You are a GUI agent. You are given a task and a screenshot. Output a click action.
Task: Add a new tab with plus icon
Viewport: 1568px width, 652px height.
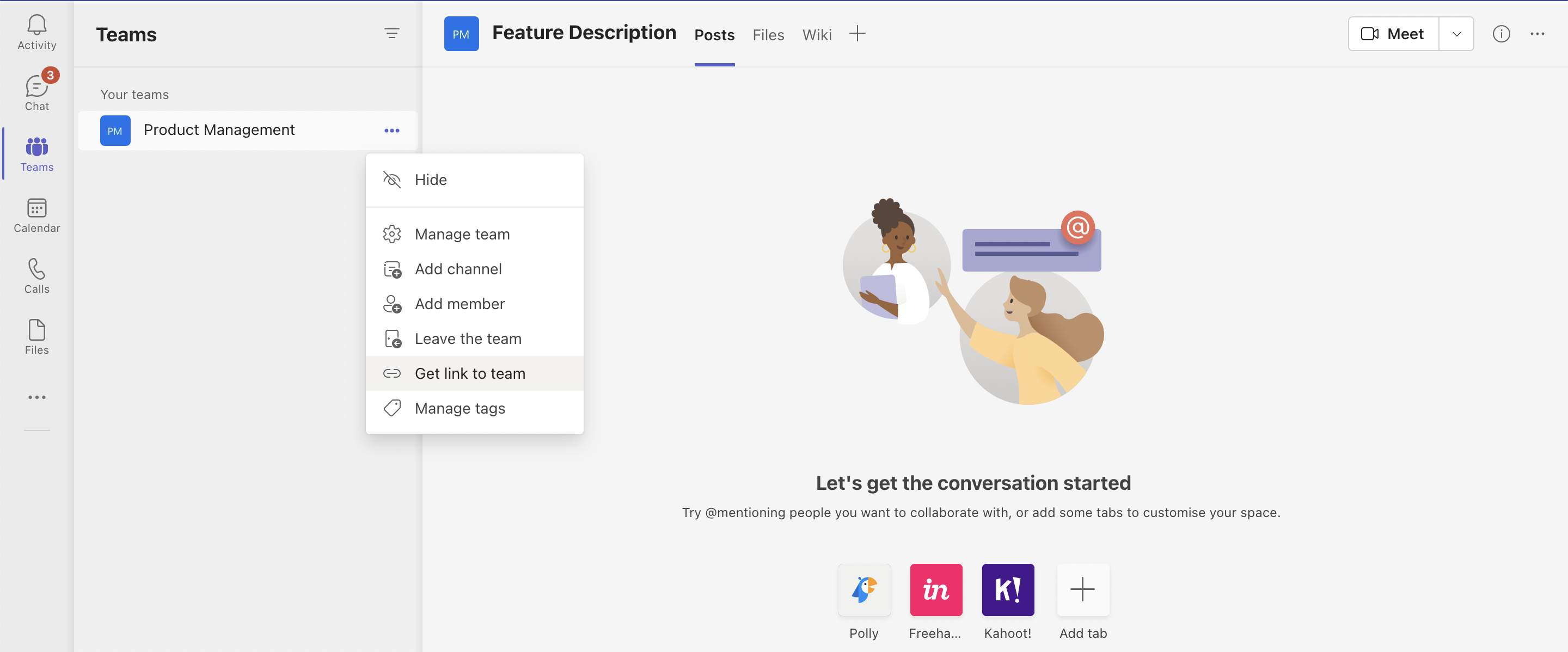857,34
